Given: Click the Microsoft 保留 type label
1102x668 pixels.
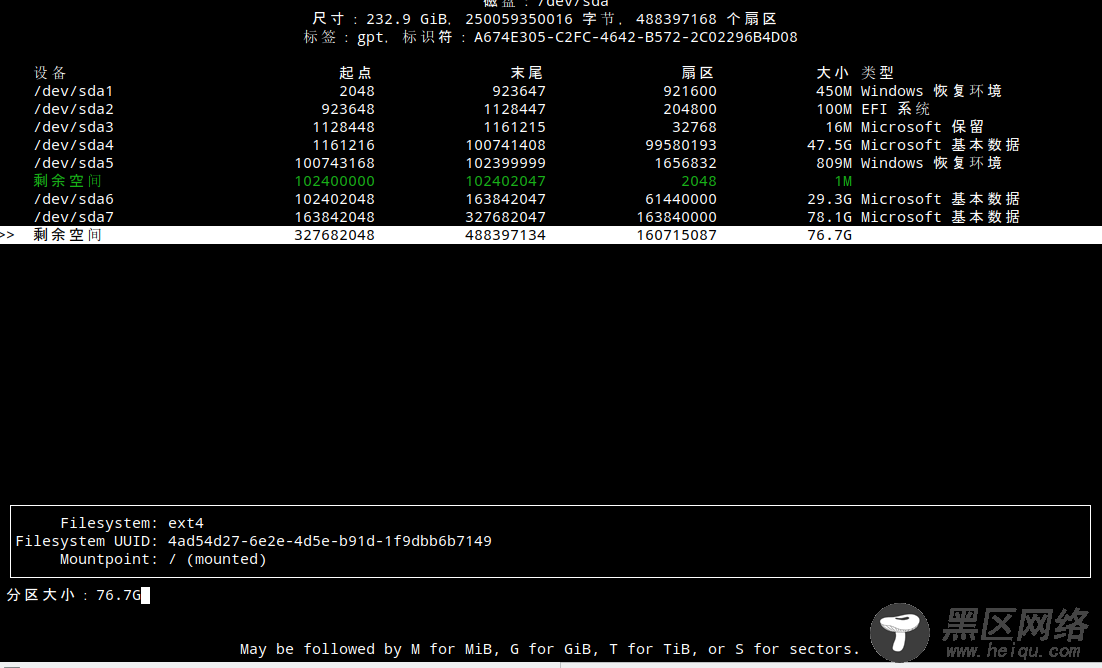Looking at the screenshot, I should pyautogui.click(x=923, y=127).
